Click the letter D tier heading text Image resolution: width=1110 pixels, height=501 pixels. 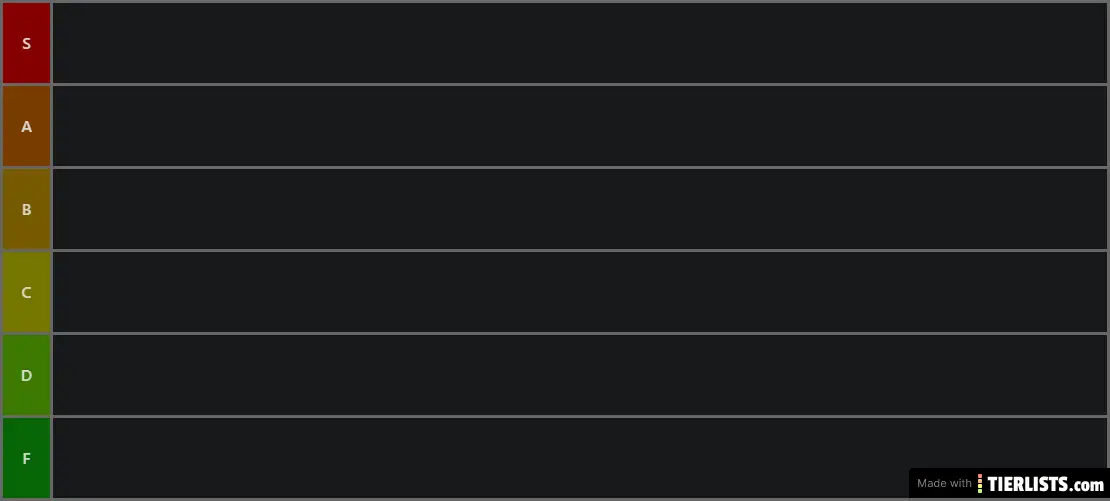coord(26,376)
